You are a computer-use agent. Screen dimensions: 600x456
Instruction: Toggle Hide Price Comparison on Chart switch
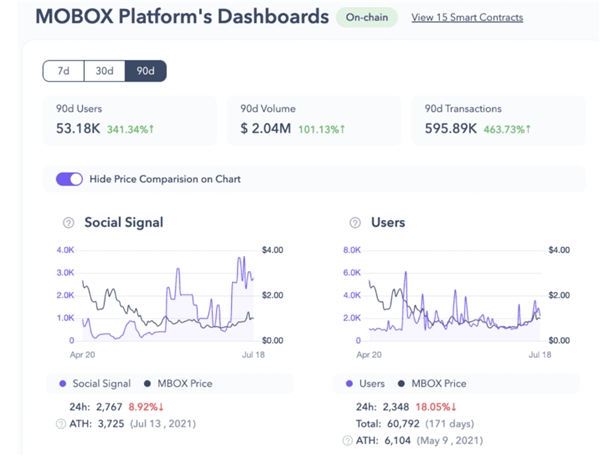69,179
